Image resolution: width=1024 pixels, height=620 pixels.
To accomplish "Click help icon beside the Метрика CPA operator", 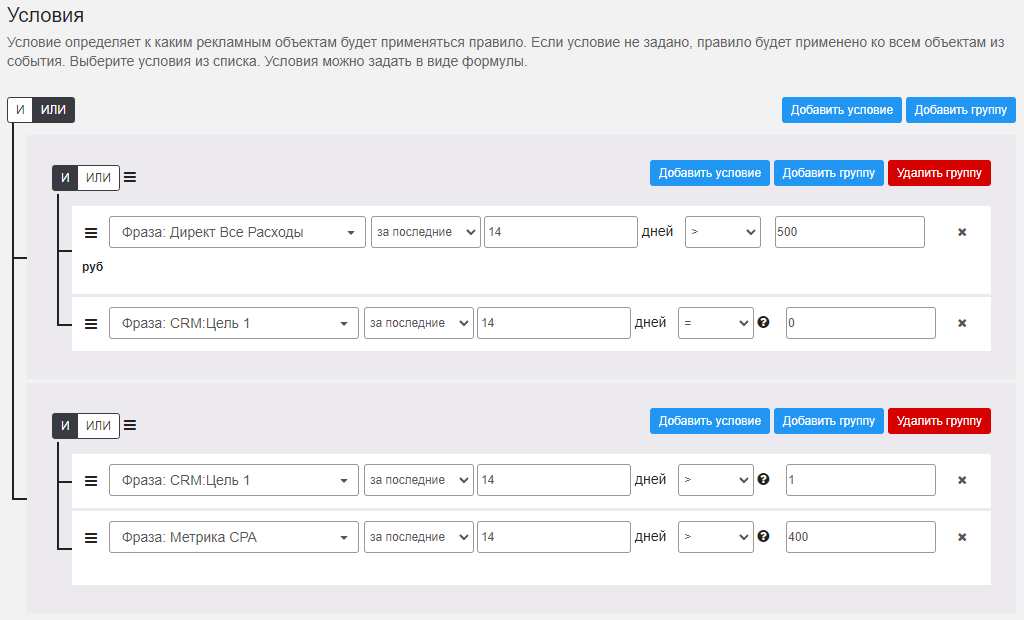I will coord(764,537).
